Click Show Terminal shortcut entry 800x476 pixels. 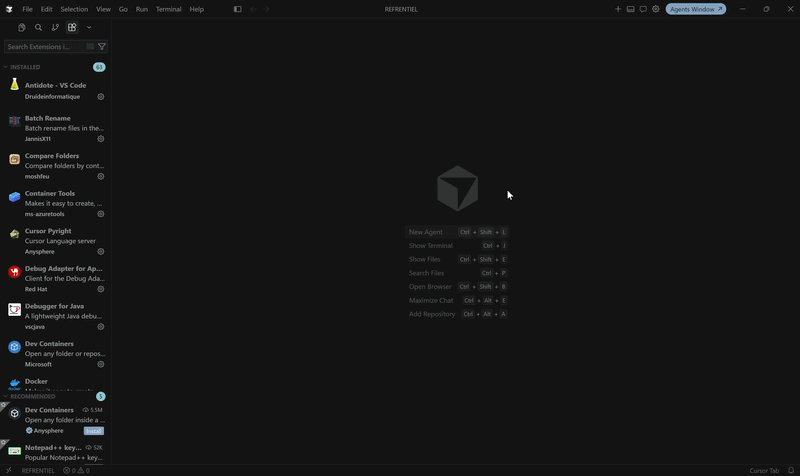tap(457, 246)
